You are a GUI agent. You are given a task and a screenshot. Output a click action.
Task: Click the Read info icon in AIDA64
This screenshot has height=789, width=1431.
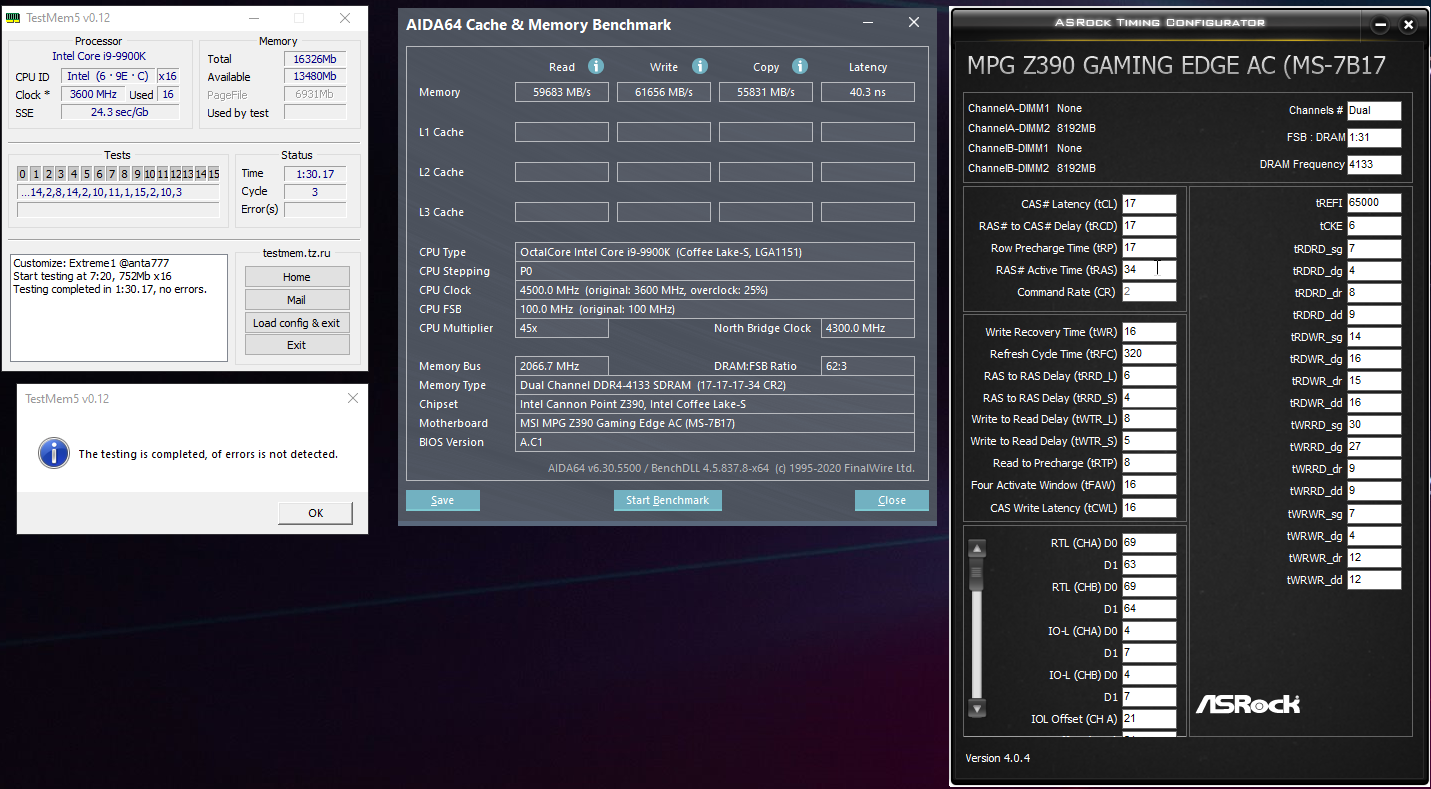coord(596,66)
